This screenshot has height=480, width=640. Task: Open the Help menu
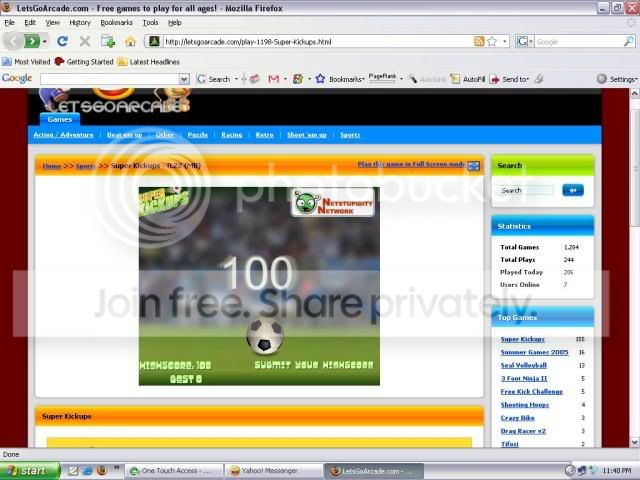(x=175, y=22)
